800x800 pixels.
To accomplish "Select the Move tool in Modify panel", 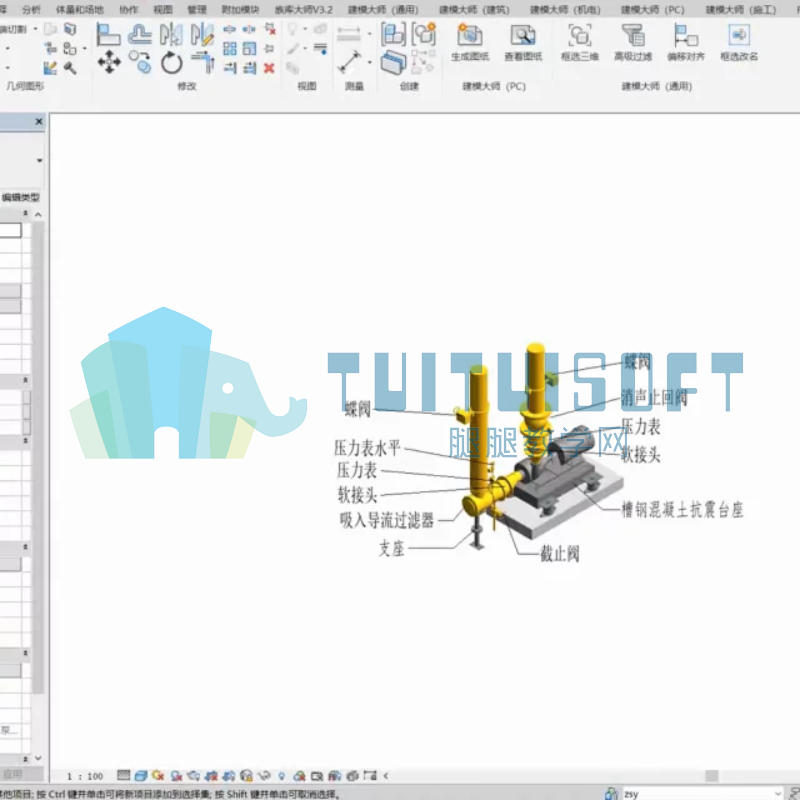I will [109, 63].
